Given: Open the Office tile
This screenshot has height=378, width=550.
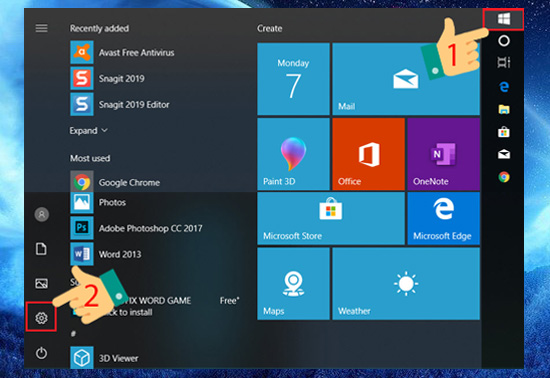Looking at the screenshot, I should click(x=368, y=154).
